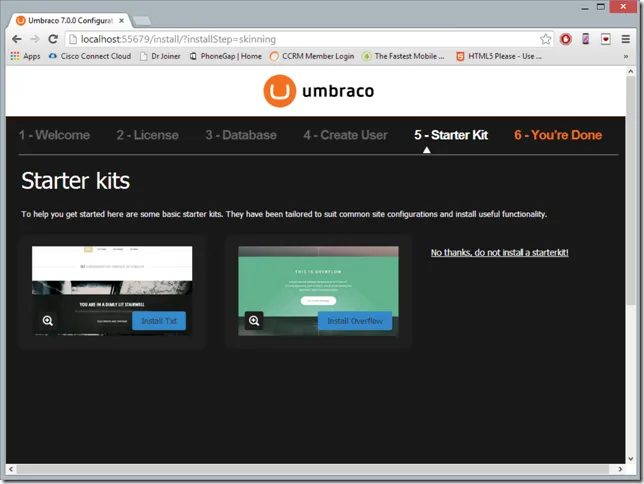Click vertical scrollbar down arrow
The width and height of the screenshot is (644, 484).
631,459
